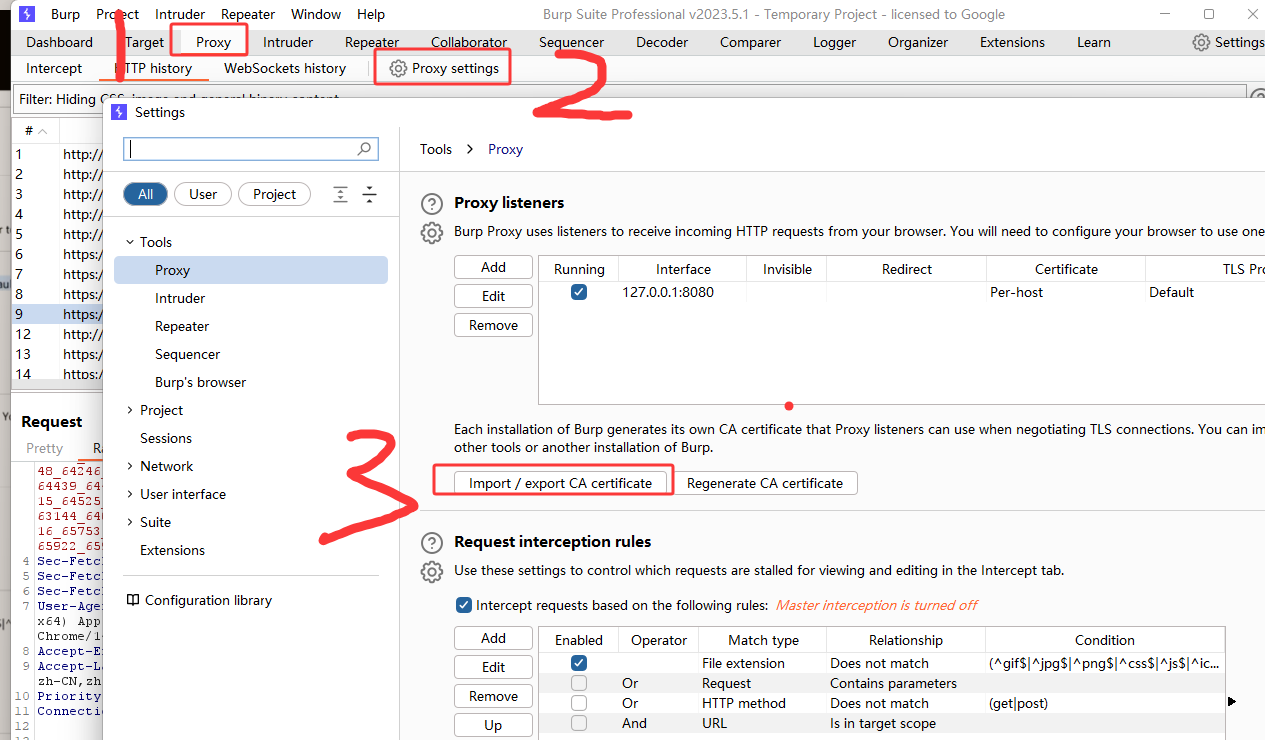Click the Burp Suite logo icon in title bar
Viewport: 1265px width, 740px height.
click(27, 14)
